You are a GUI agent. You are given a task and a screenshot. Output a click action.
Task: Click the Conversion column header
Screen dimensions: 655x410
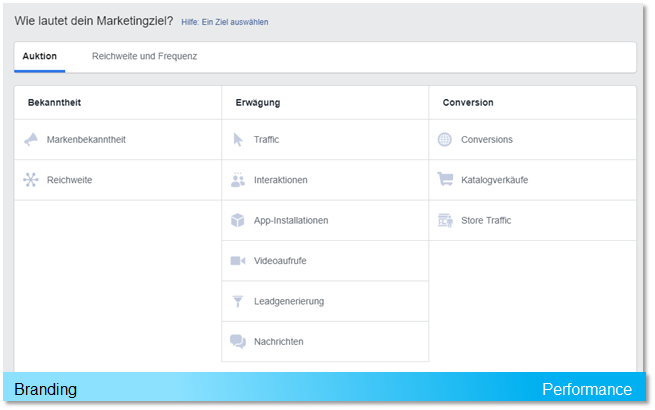[468, 103]
